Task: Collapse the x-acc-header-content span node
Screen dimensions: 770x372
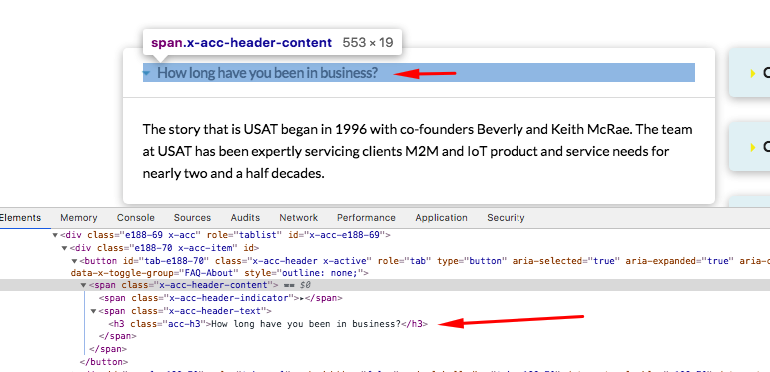Action: click(83, 285)
